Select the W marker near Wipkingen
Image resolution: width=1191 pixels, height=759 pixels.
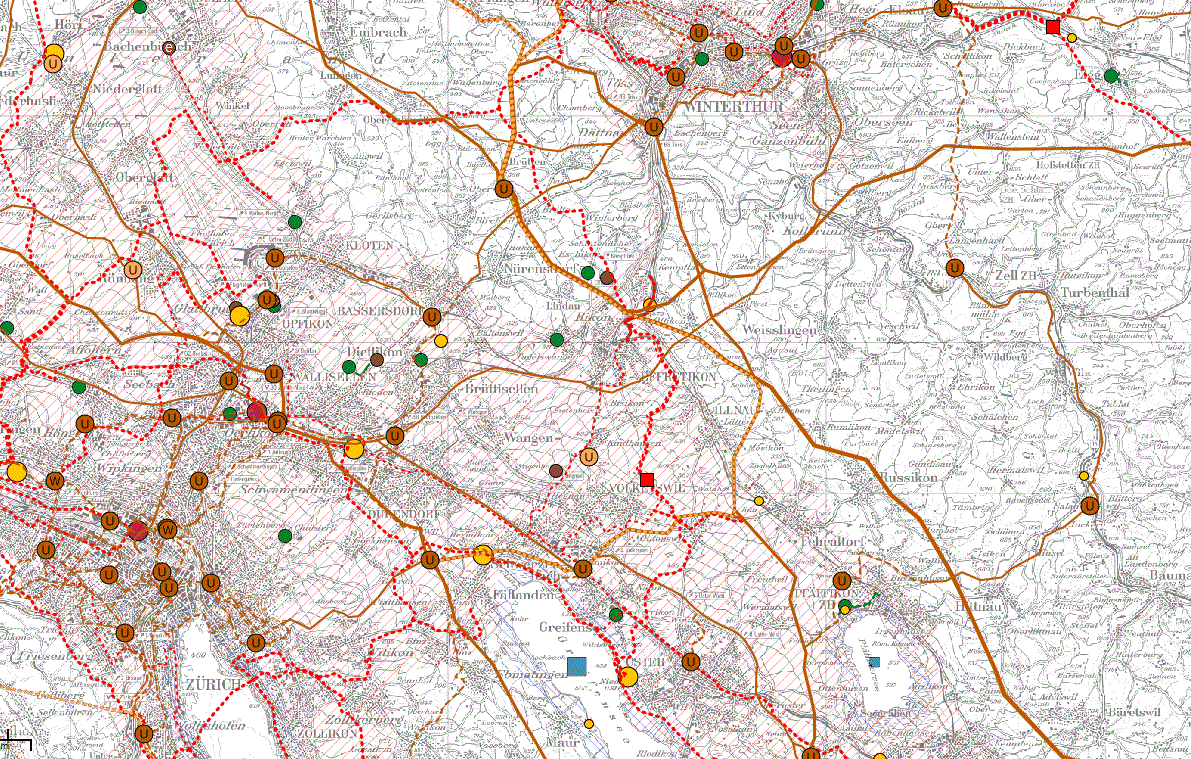(55, 481)
